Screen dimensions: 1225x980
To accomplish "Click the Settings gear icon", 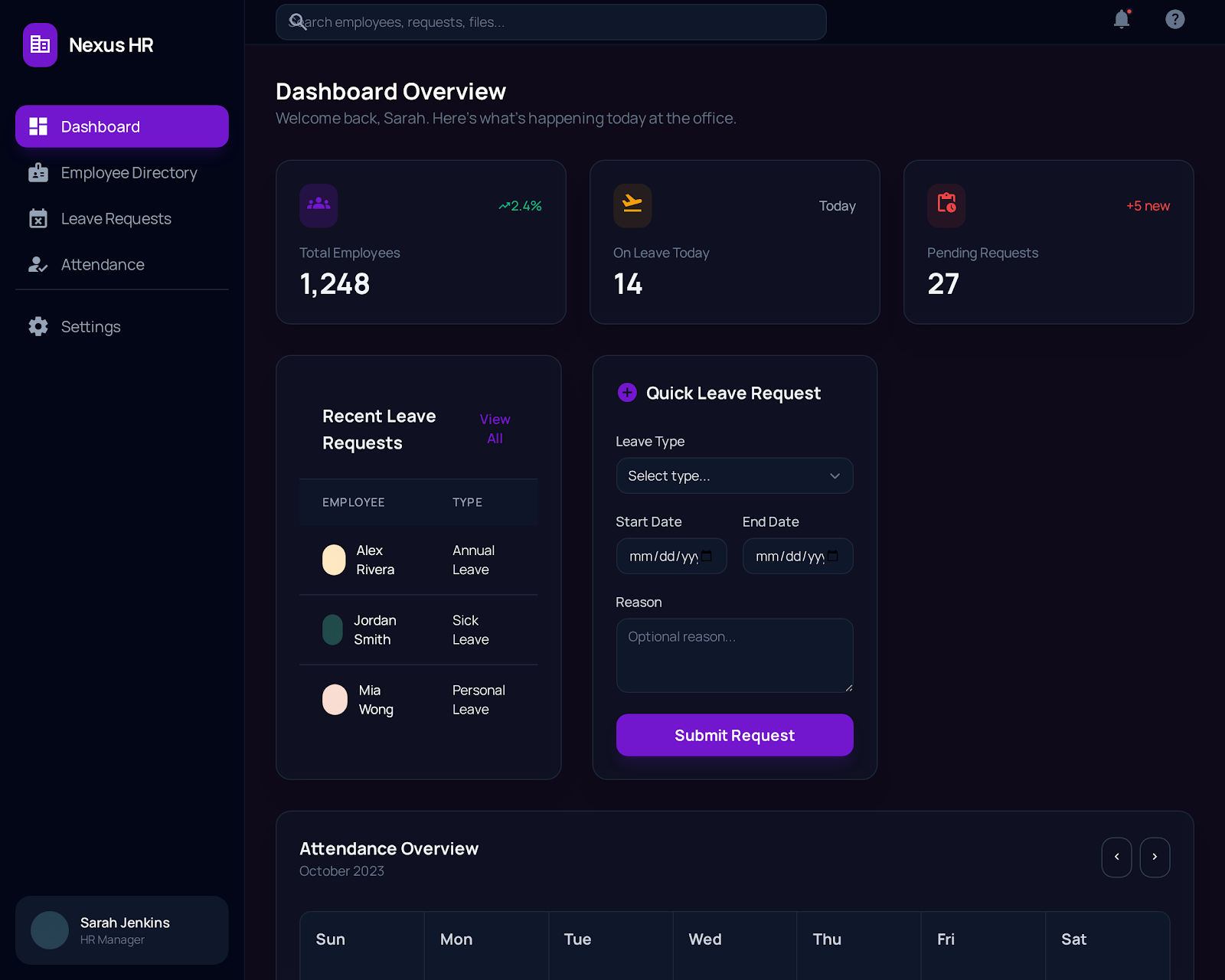I will click(x=38, y=327).
